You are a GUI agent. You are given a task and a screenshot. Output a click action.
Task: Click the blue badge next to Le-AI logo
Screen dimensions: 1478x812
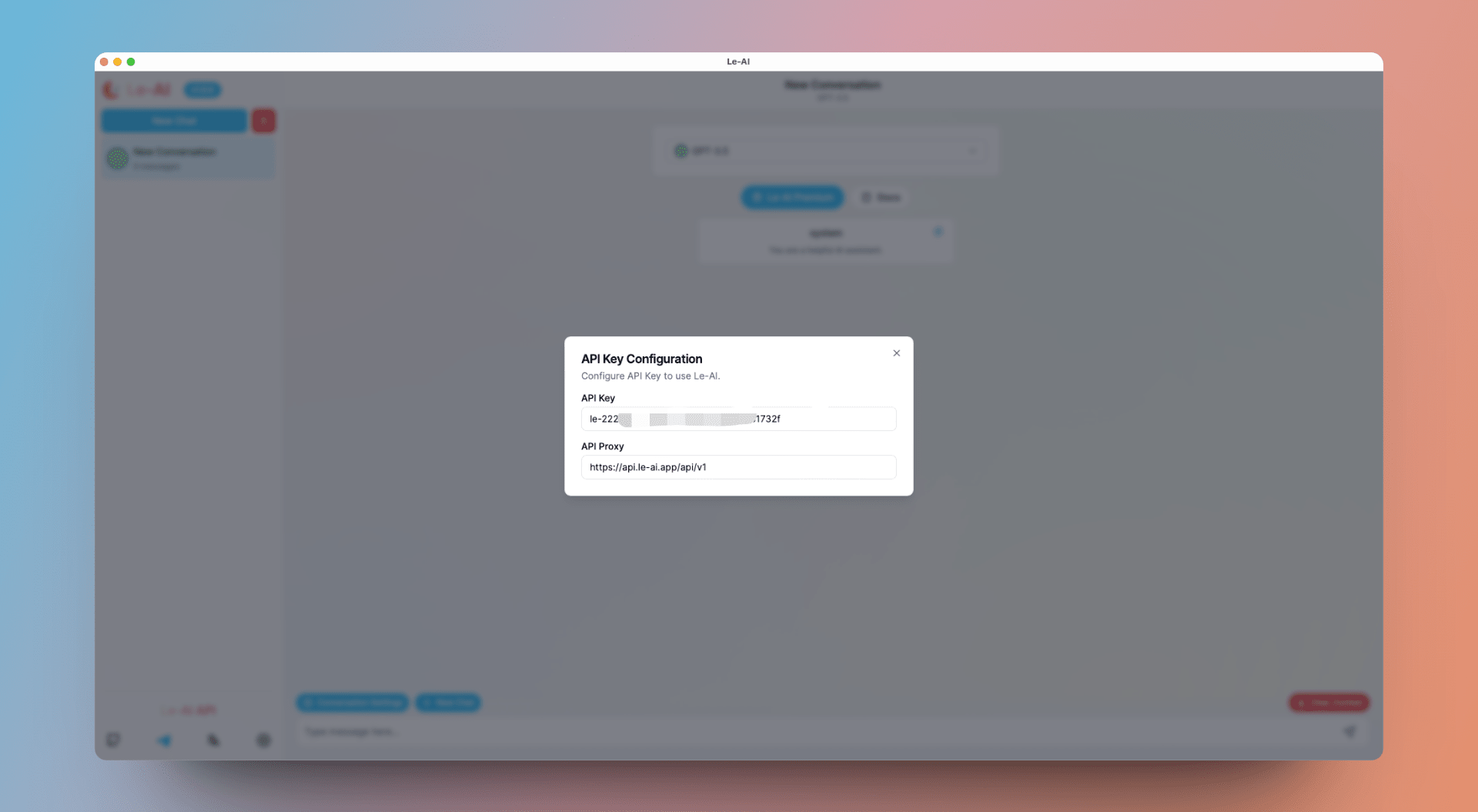click(x=202, y=90)
